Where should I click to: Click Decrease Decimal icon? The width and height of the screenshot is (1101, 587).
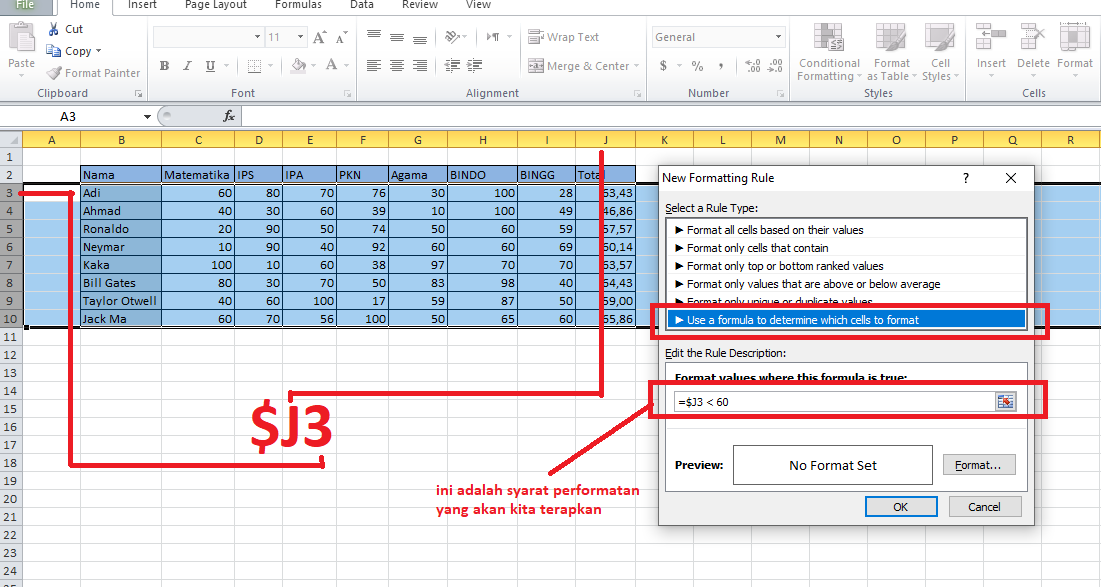775,65
